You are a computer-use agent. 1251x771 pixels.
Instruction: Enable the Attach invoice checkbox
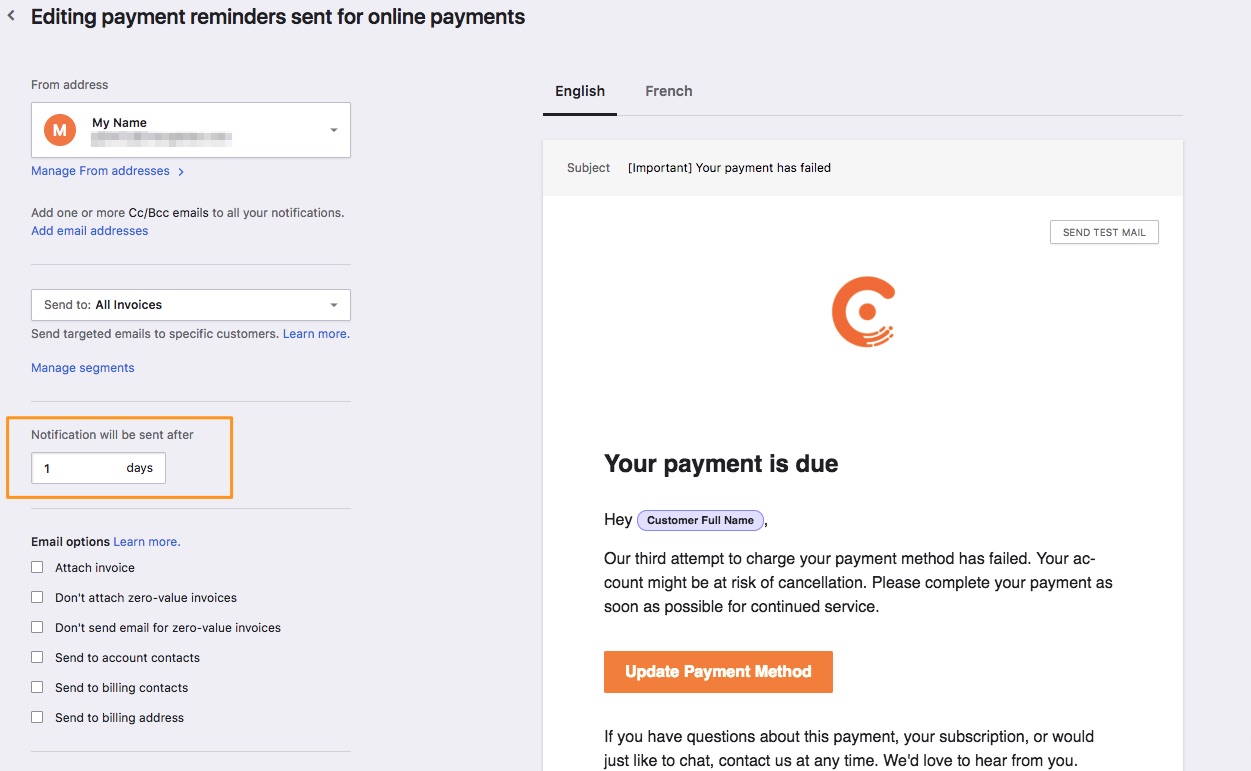pyautogui.click(x=37, y=567)
